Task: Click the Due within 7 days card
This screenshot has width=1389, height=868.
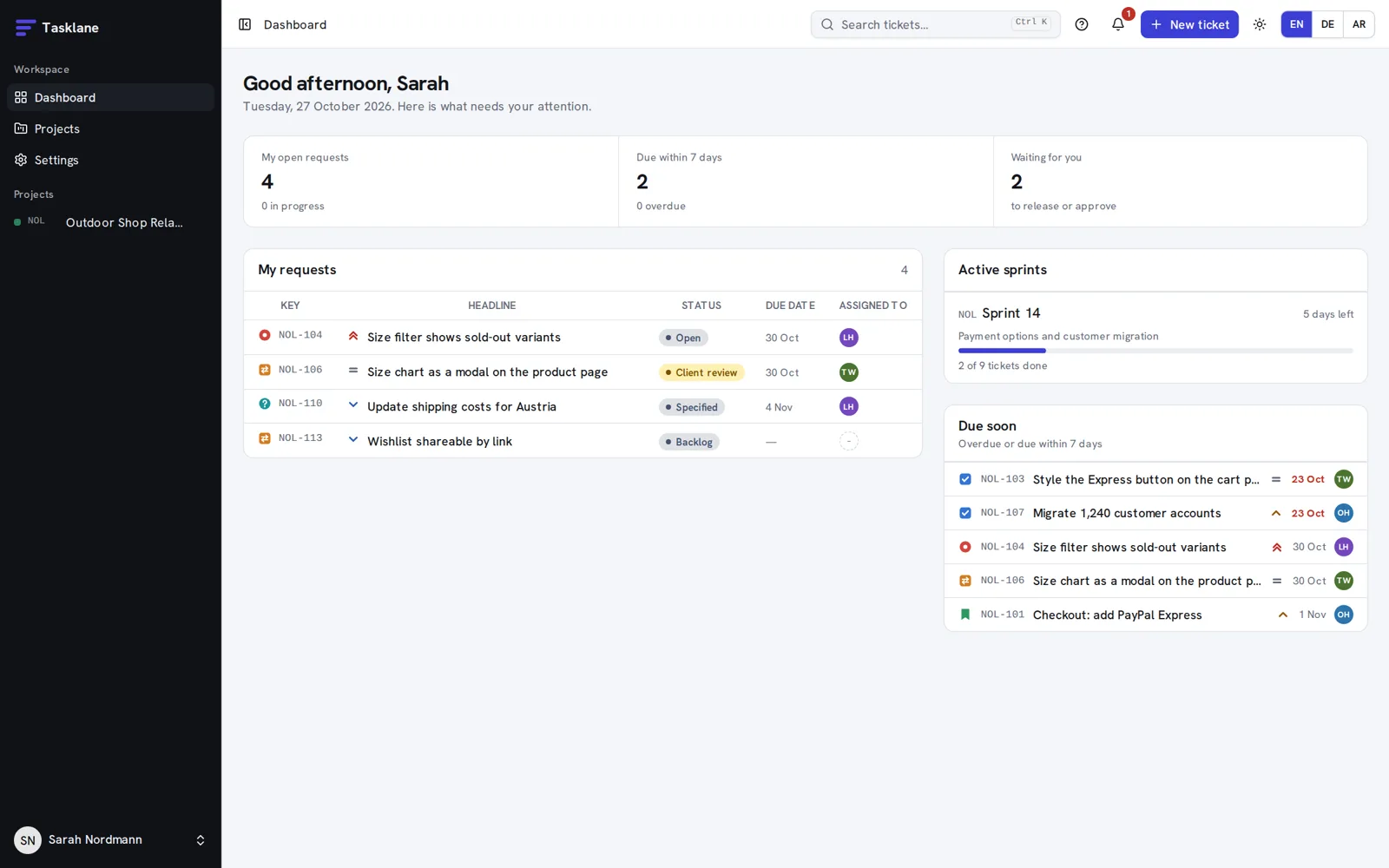Action: tap(806, 181)
